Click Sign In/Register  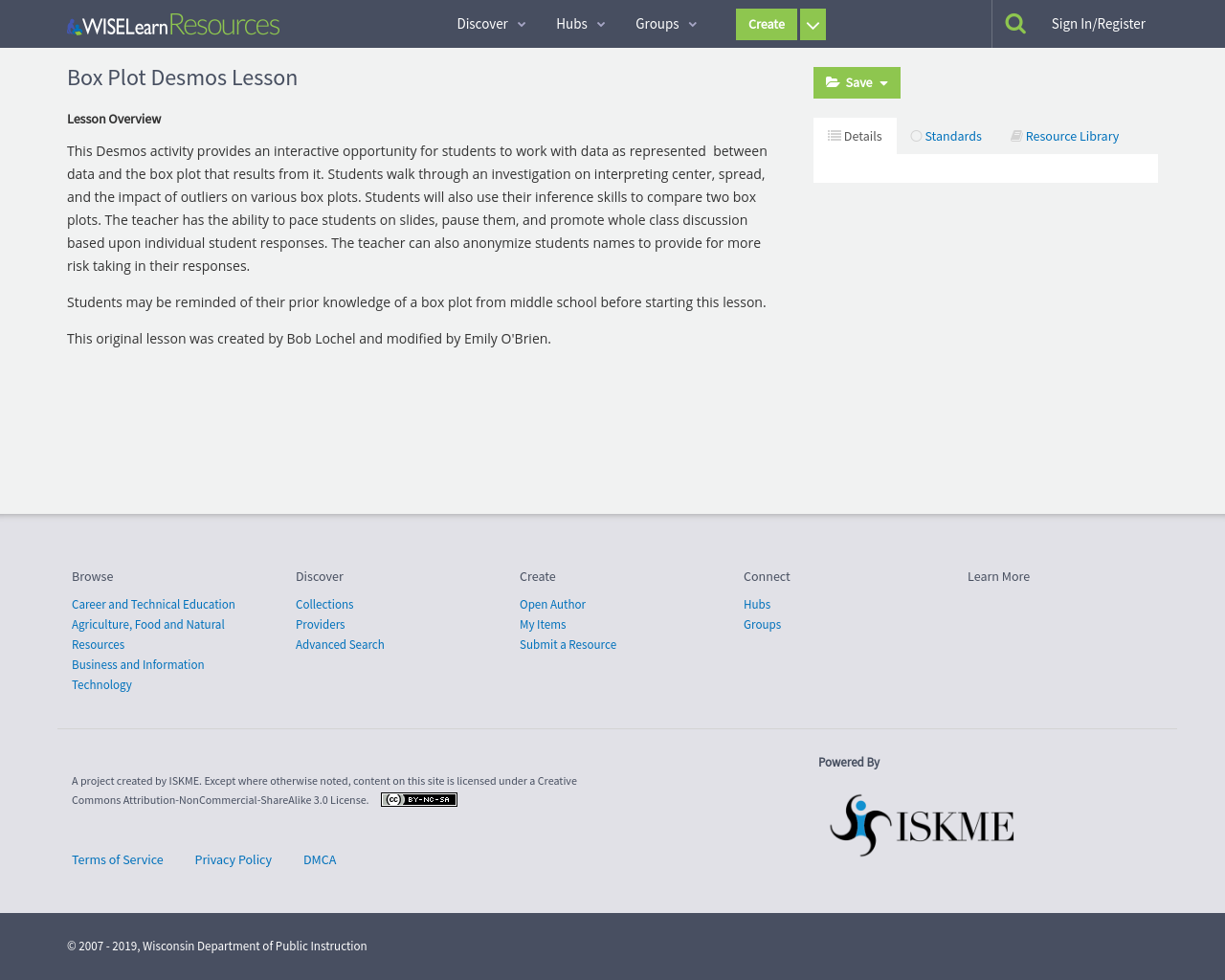1098,24
